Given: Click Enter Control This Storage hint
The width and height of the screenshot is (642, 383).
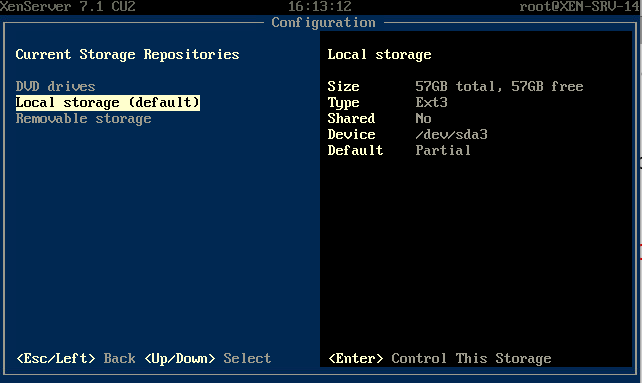Looking at the screenshot, I should tap(439, 358).
